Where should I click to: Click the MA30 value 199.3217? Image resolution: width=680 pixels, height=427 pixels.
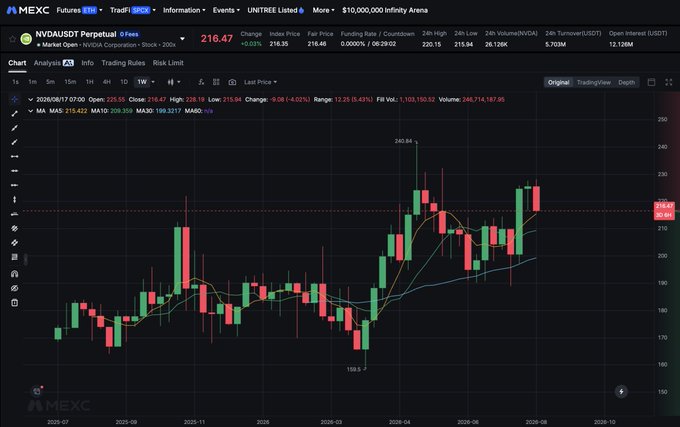click(168, 111)
